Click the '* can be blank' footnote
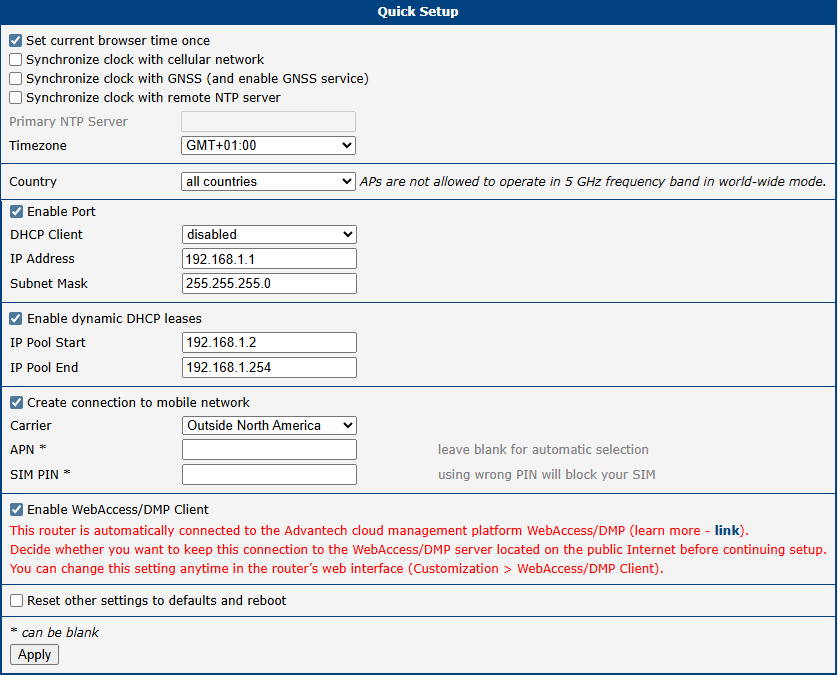The image size is (838, 676). pos(55,632)
